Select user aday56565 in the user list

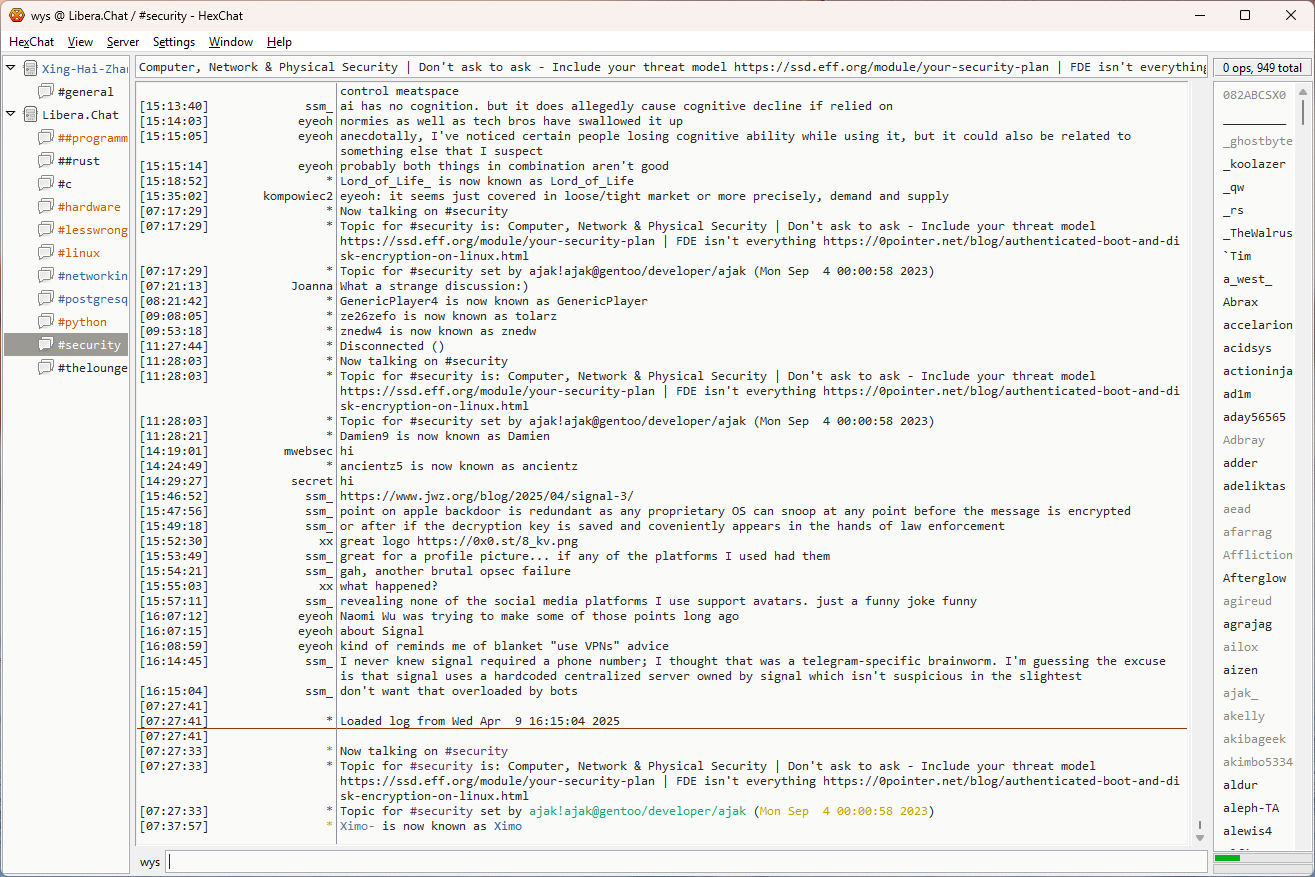tap(1254, 417)
